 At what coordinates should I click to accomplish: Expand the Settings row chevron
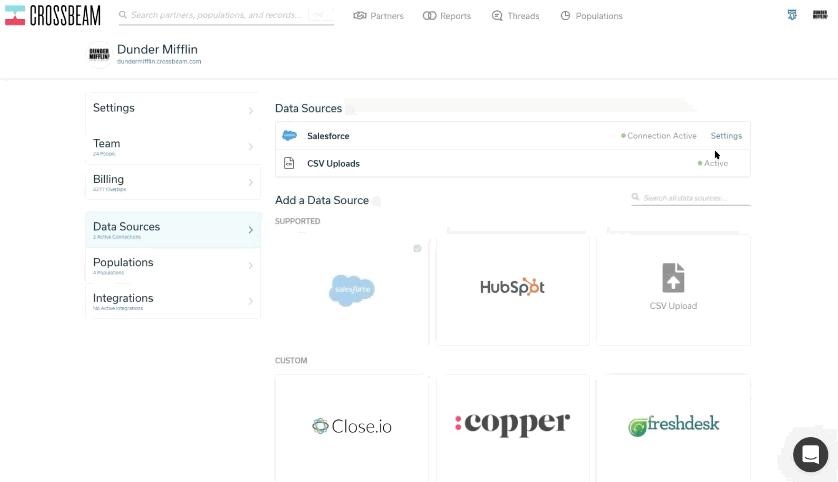(250, 111)
